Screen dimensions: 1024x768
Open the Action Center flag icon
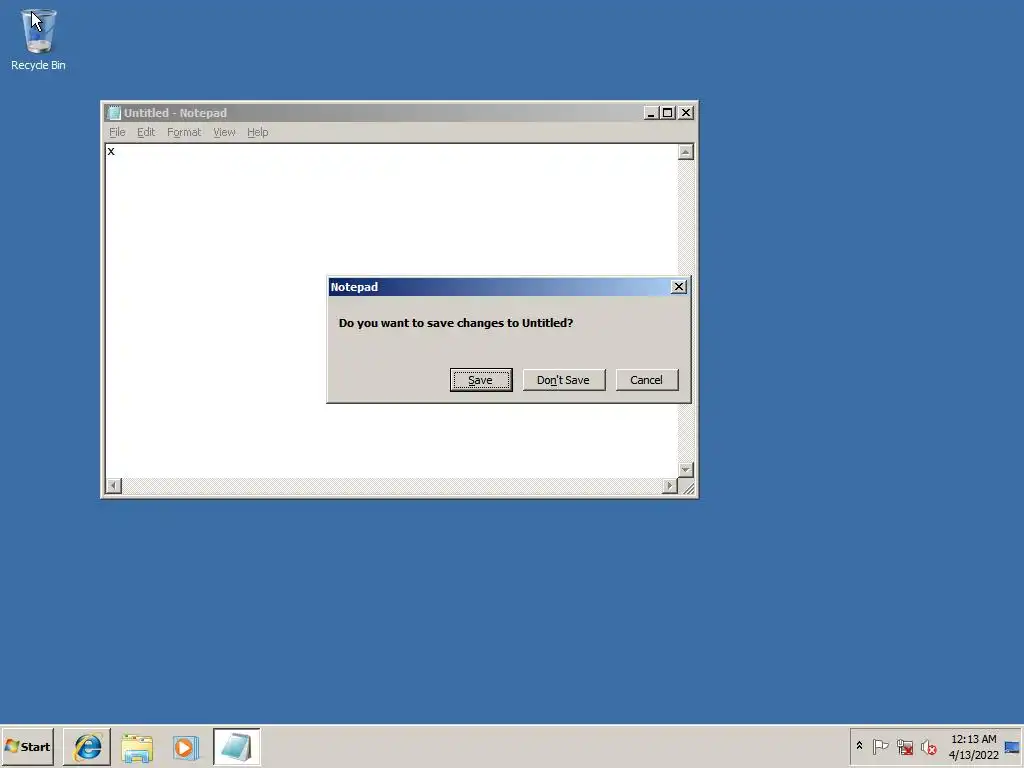(880, 746)
